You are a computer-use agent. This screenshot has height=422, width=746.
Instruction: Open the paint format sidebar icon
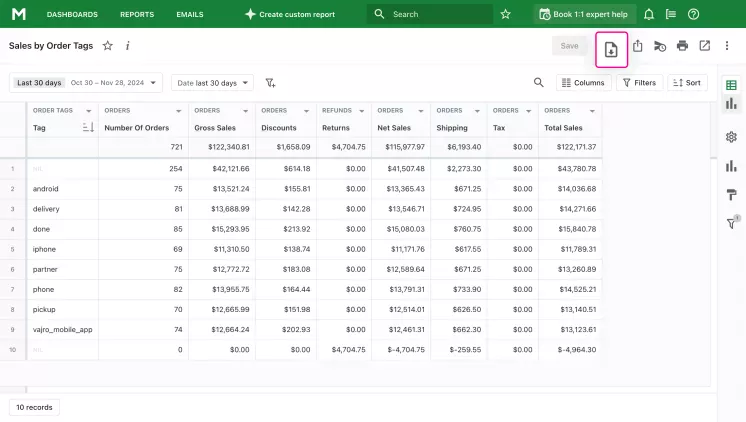pyautogui.click(x=731, y=195)
